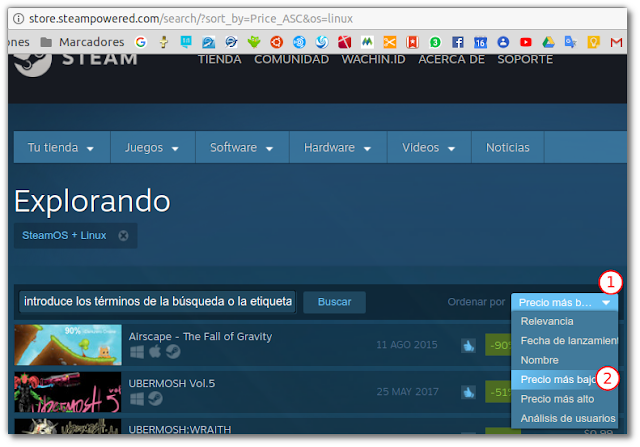
Task: Click Airscape -90% discount badge
Action: [x=498, y=345]
